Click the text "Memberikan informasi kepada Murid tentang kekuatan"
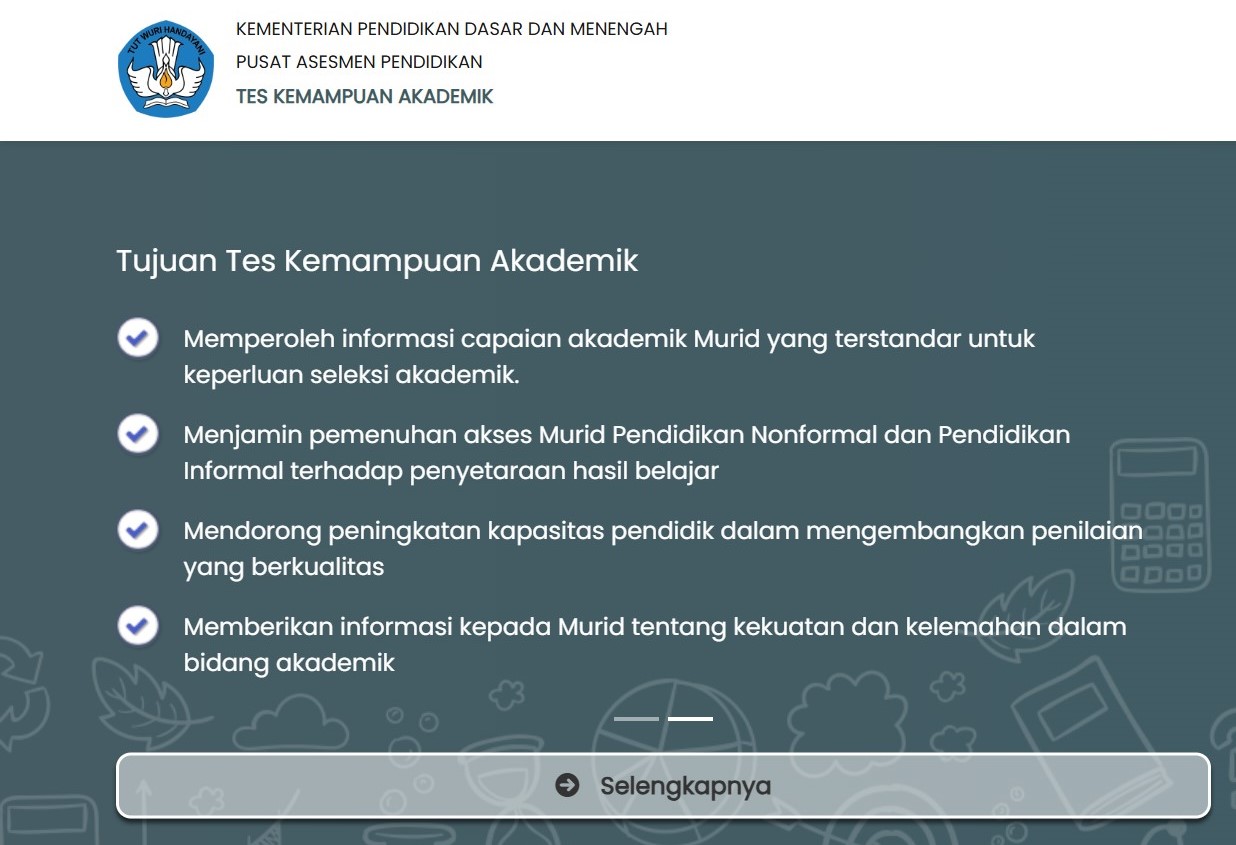The image size is (1236, 845). coord(514,627)
